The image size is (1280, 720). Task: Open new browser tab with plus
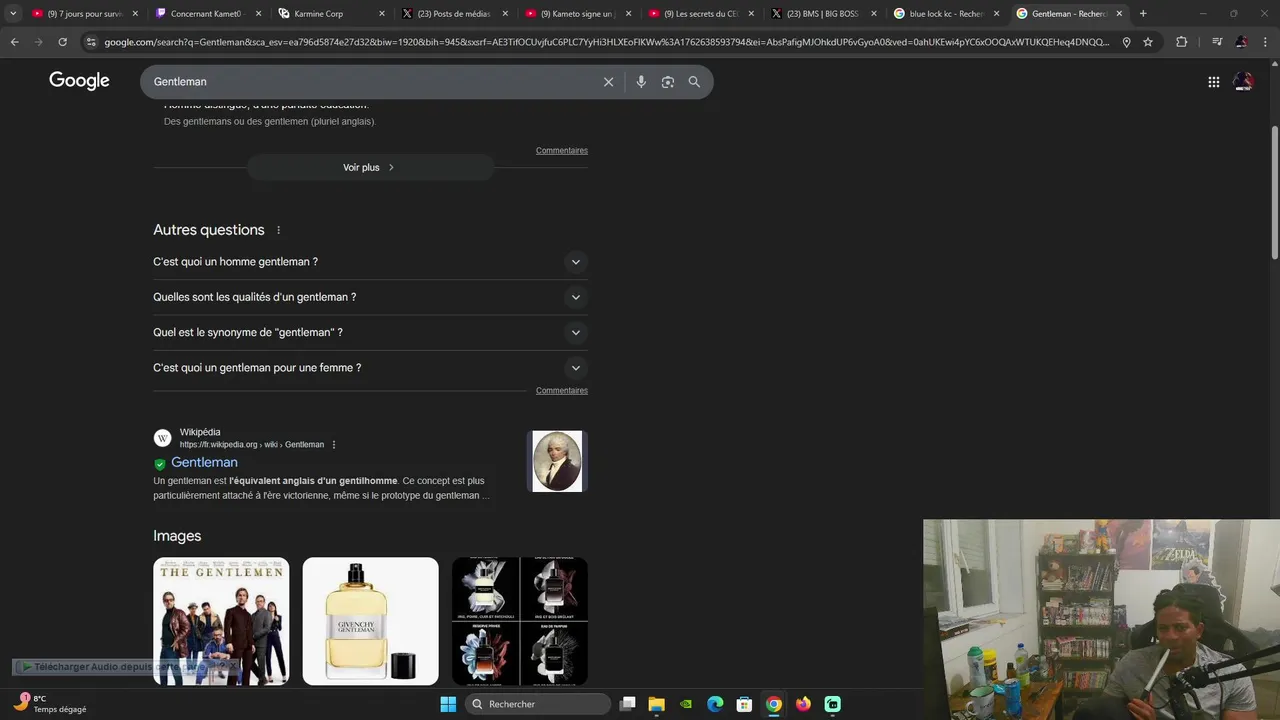click(1143, 14)
